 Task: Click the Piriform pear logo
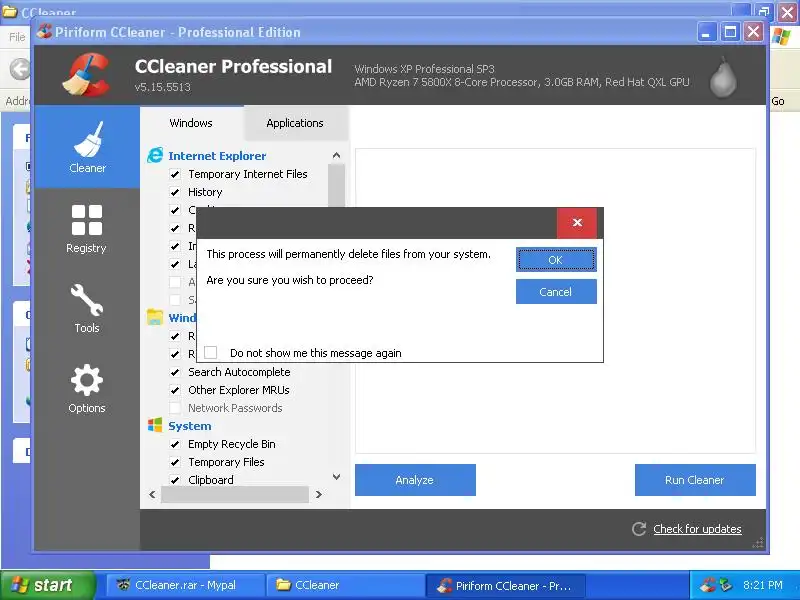click(x=723, y=78)
